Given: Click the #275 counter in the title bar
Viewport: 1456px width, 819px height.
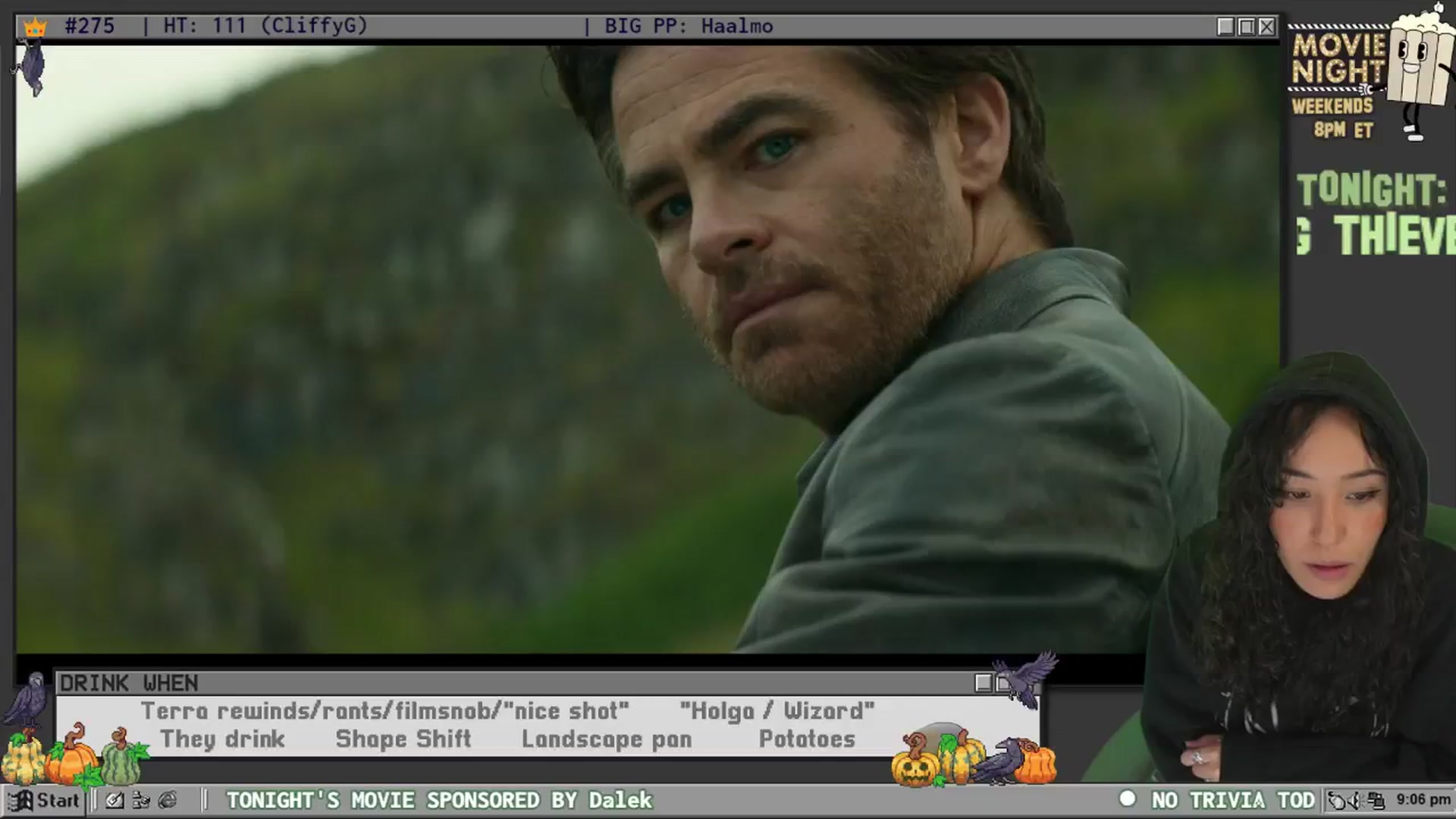Looking at the screenshot, I should pyautogui.click(x=89, y=26).
